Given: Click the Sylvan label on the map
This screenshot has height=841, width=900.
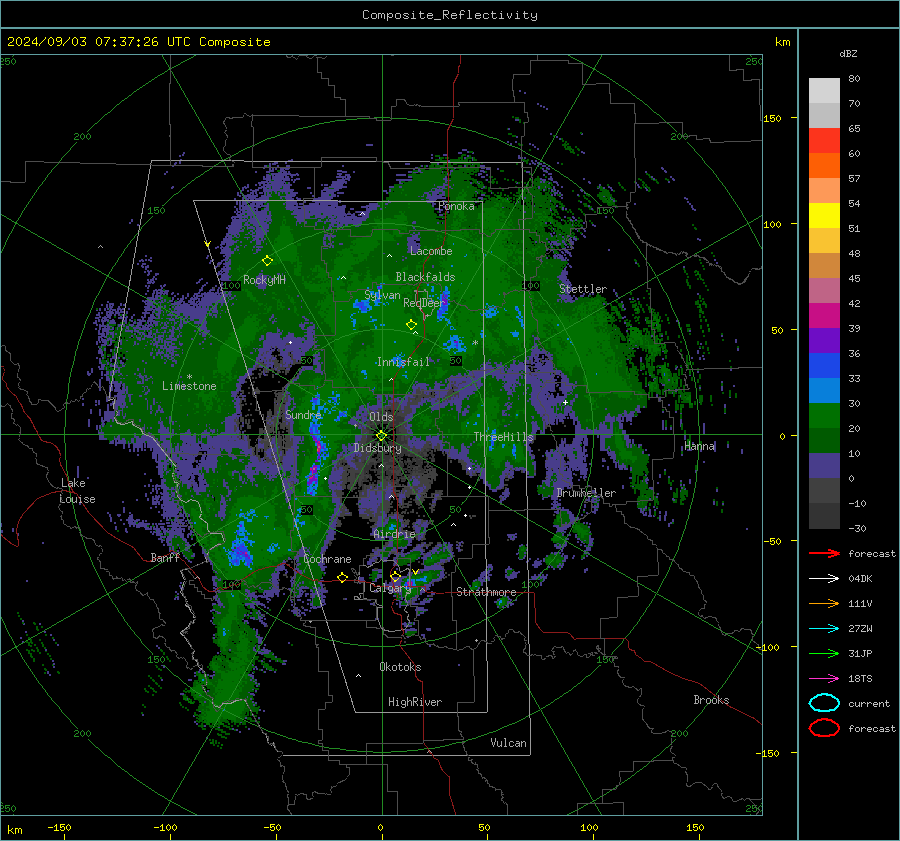Looking at the screenshot, I should click(x=382, y=296).
